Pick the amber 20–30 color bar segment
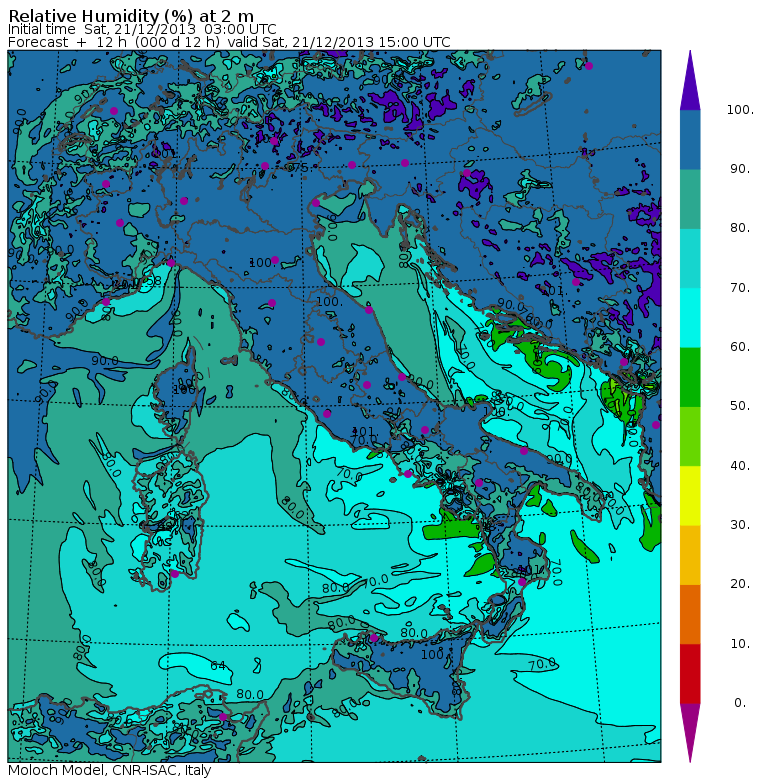Screen dimensions: 760x784 (x=690, y=555)
